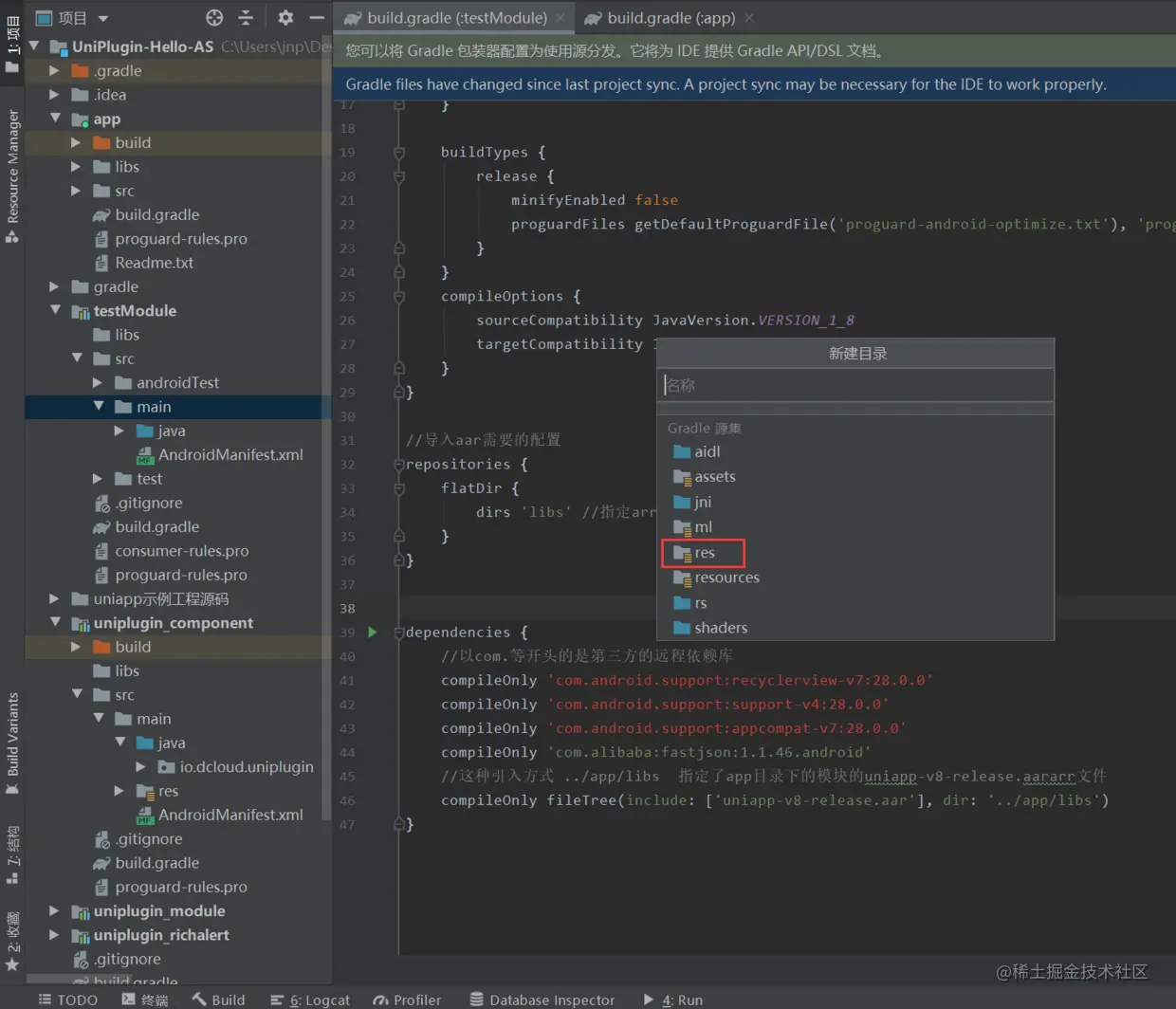Image resolution: width=1176 pixels, height=1009 pixels.
Task: Select .gitignore under testModule
Action: (138, 503)
